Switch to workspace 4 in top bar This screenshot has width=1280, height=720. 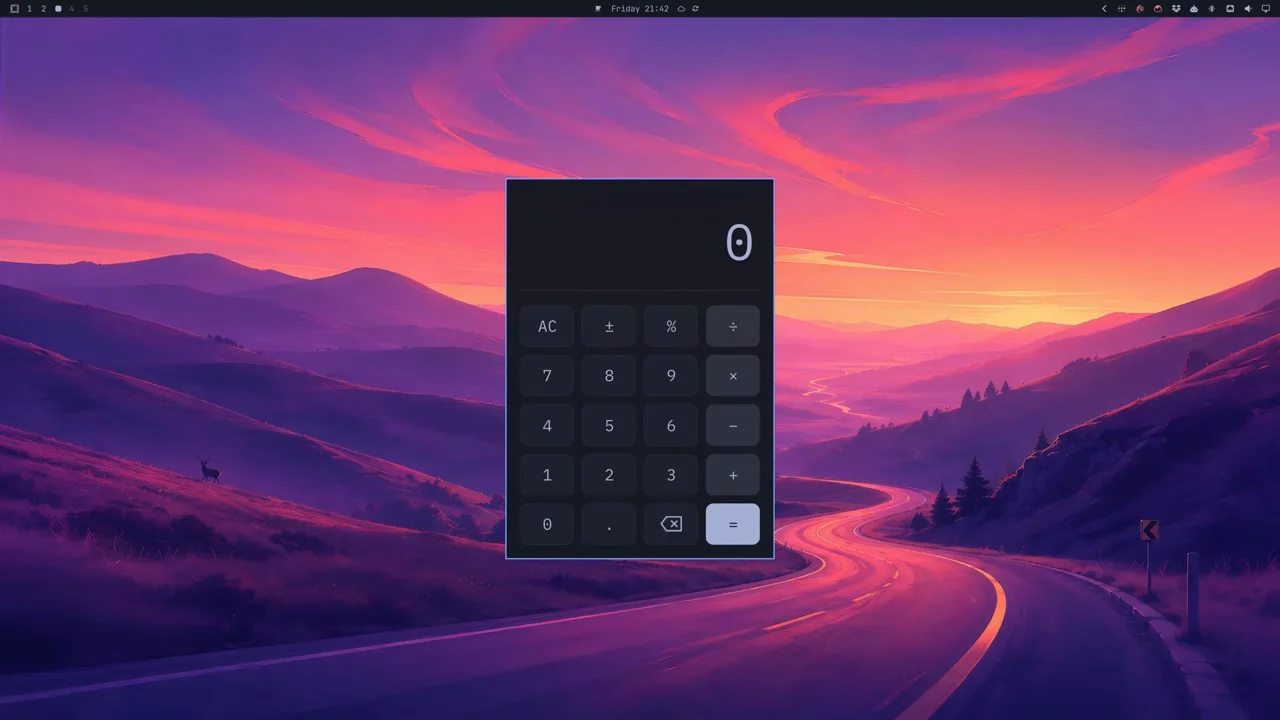(71, 8)
